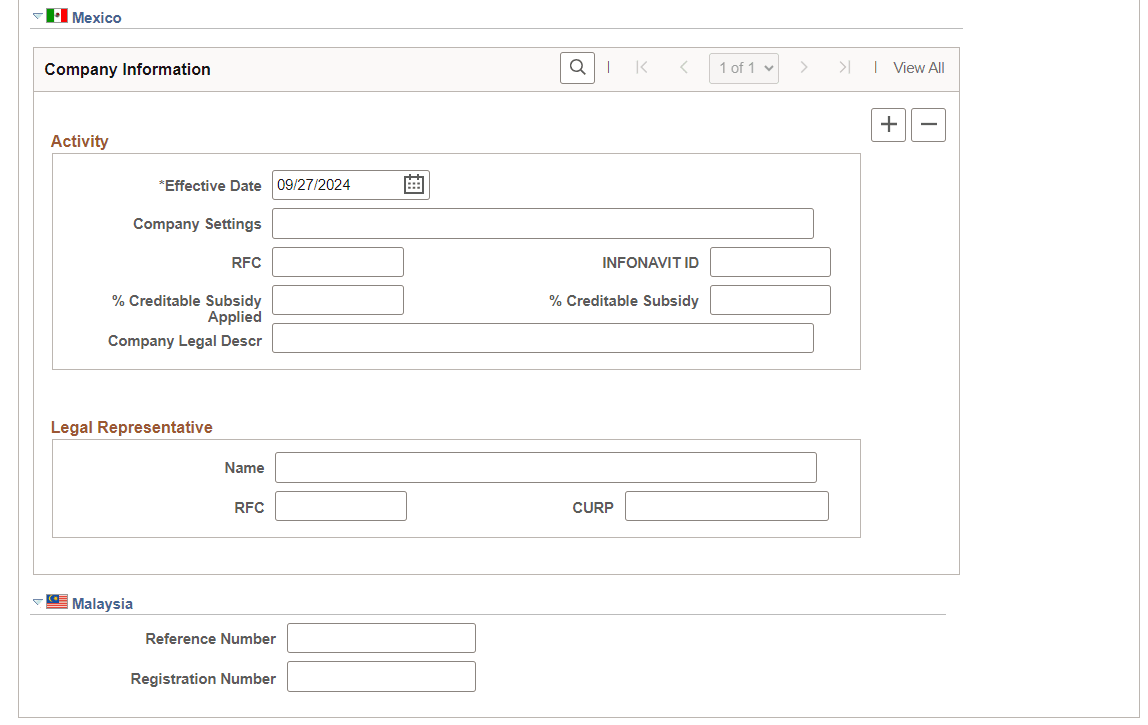Image resolution: width=1148 pixels, height=725 pixels.
Task: Click the previous record arrow
Action: (x=684, y=67)
